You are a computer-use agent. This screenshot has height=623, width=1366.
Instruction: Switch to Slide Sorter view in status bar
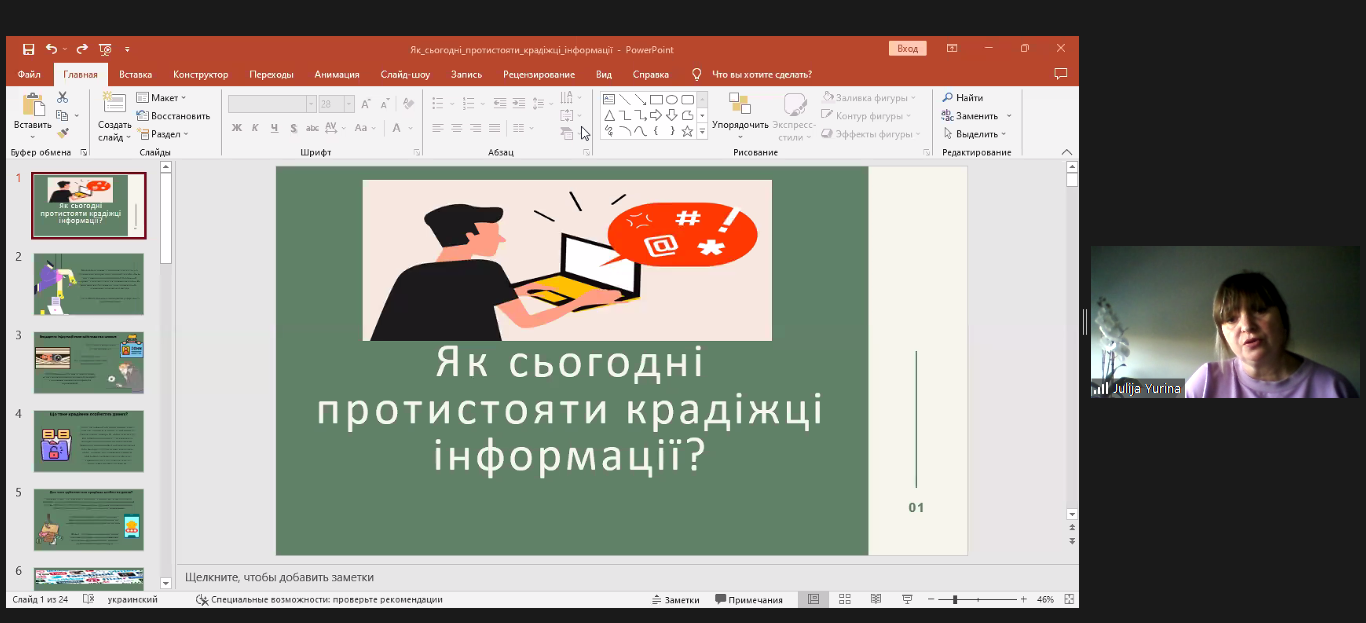845,599
